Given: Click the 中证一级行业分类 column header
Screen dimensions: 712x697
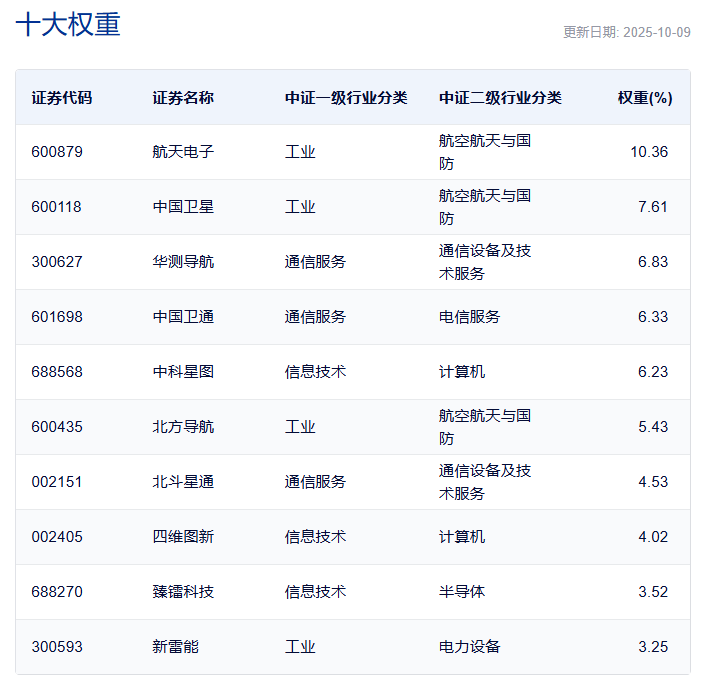Looking at the screenshot, I should pyautogui.click(x=345, y=98).
